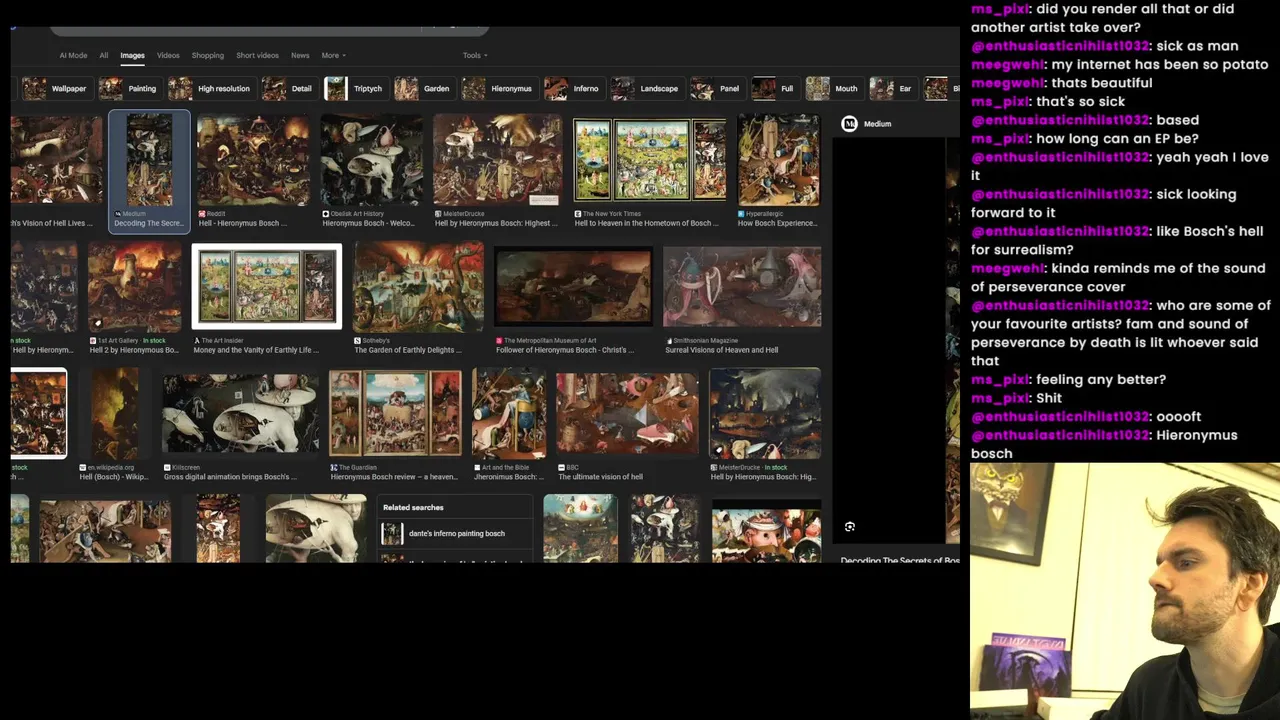1280x720 pixels.
Task: Open the Smithsonian Magazine image result
Action: [742, 287]
